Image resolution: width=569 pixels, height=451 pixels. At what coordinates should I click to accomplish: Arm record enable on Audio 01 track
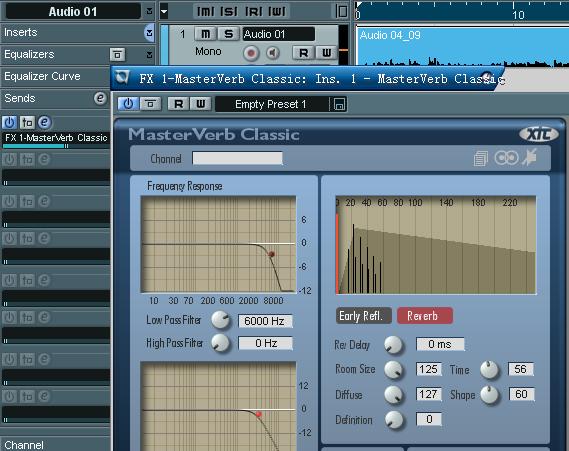point(251,53)
